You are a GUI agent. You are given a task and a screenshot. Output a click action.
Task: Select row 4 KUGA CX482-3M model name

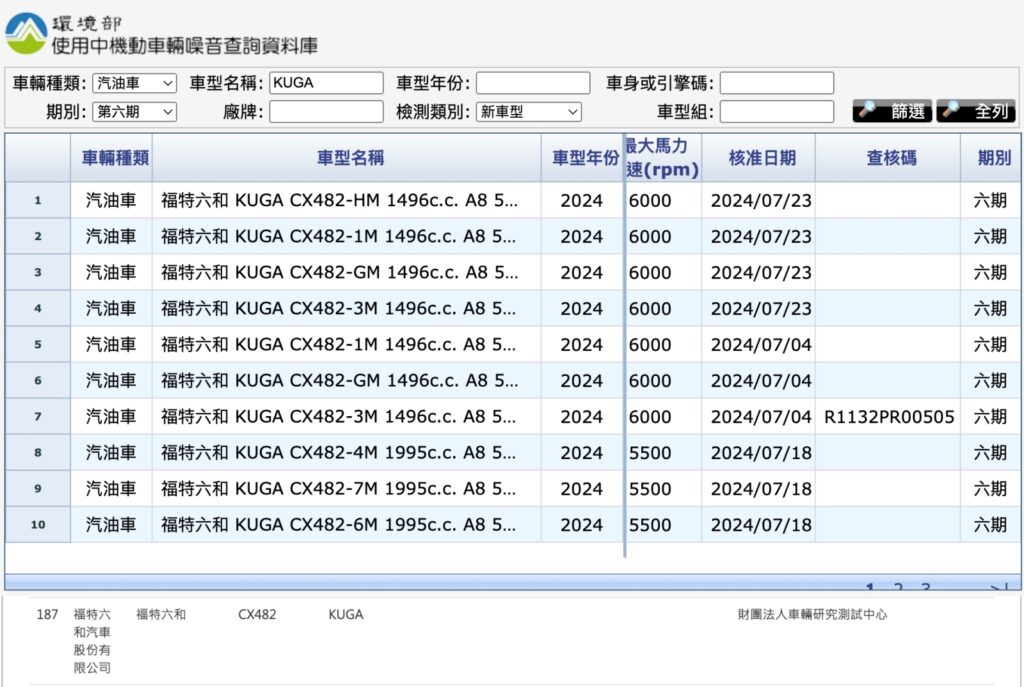(x=338, y=308)
